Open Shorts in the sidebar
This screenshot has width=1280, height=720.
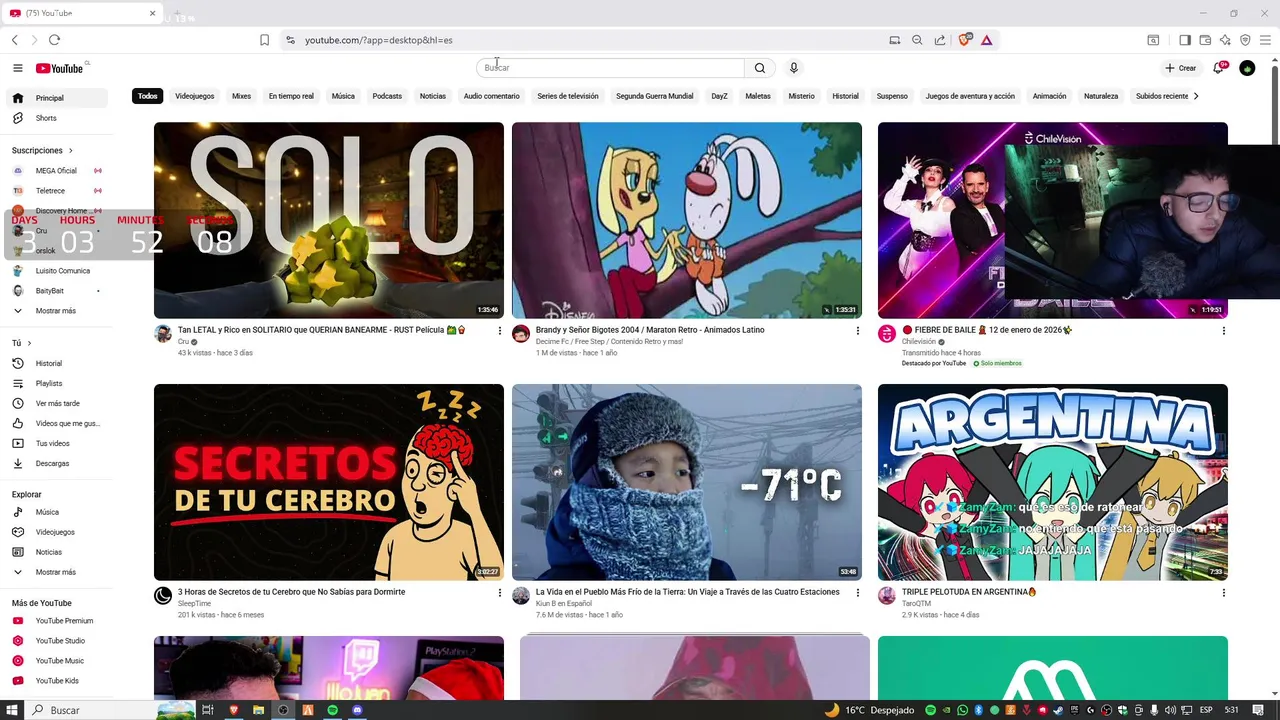59,118
